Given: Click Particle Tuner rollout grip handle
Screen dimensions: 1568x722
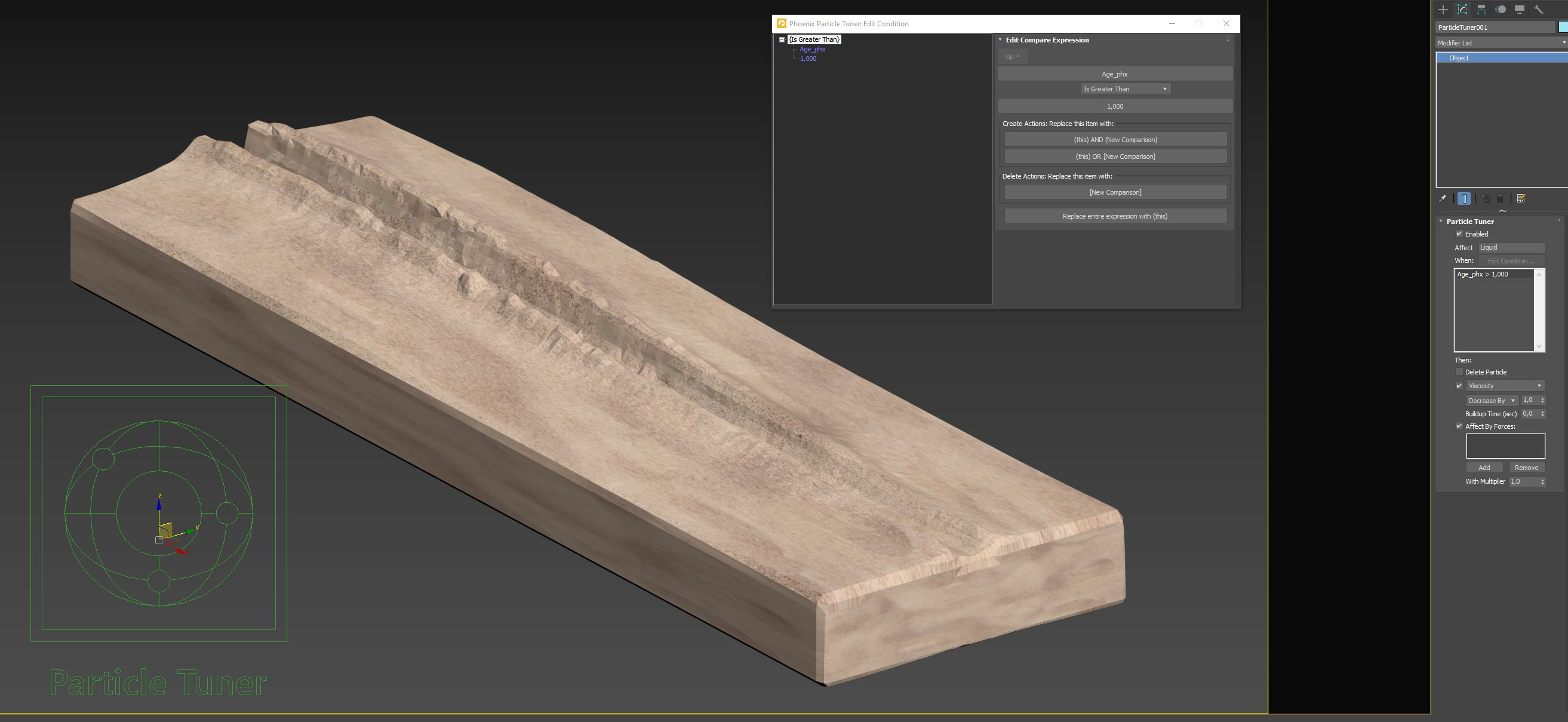Looking at the screenshot, I should pos(1558,221).
